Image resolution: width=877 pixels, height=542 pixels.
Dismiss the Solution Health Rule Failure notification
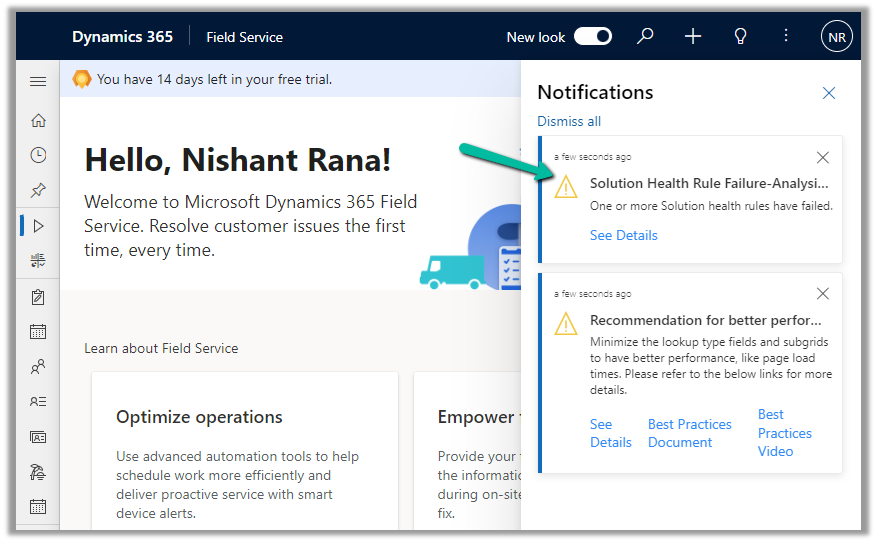822,157
